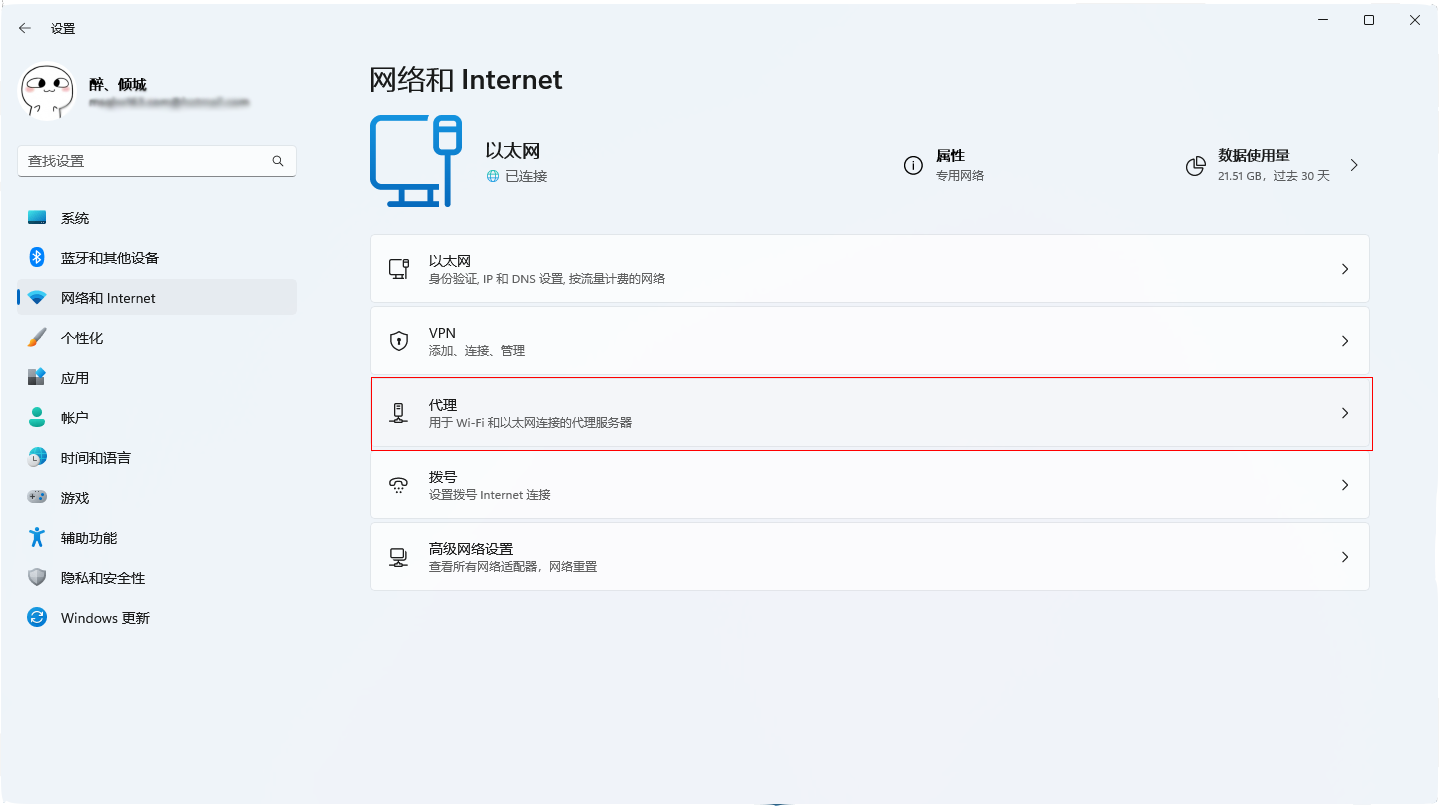The width and height of the screenshot is (1439, 806).
Task: Click the 查找设置 search box
Action: [x=157, y=161]
